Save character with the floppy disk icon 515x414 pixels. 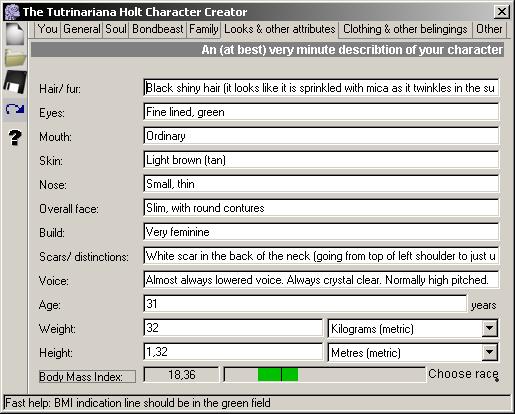click(15, 82)
